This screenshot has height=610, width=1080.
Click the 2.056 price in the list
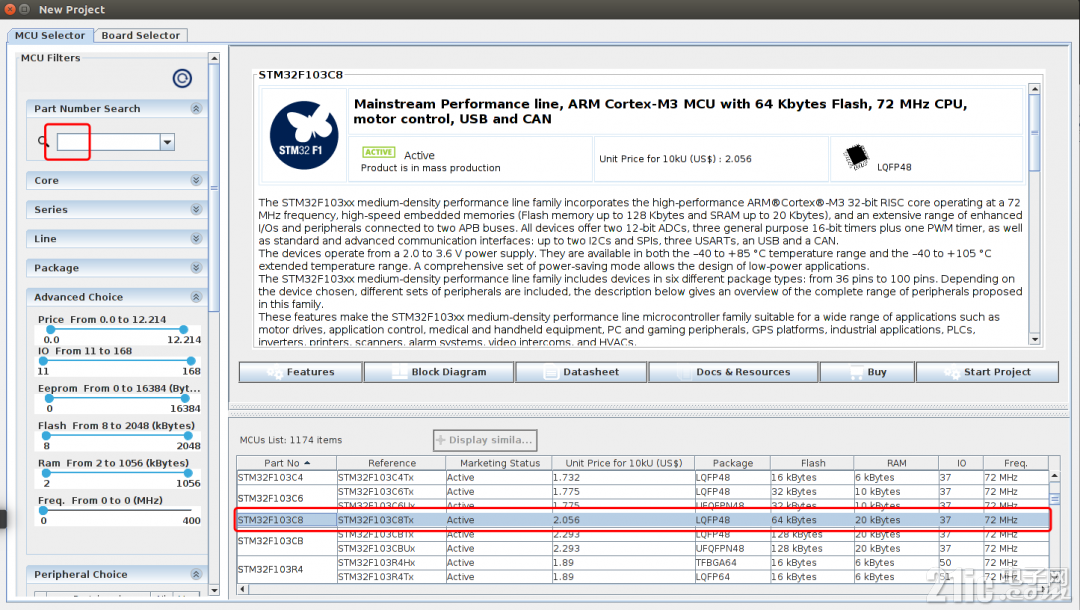click(x=623, y=520)
